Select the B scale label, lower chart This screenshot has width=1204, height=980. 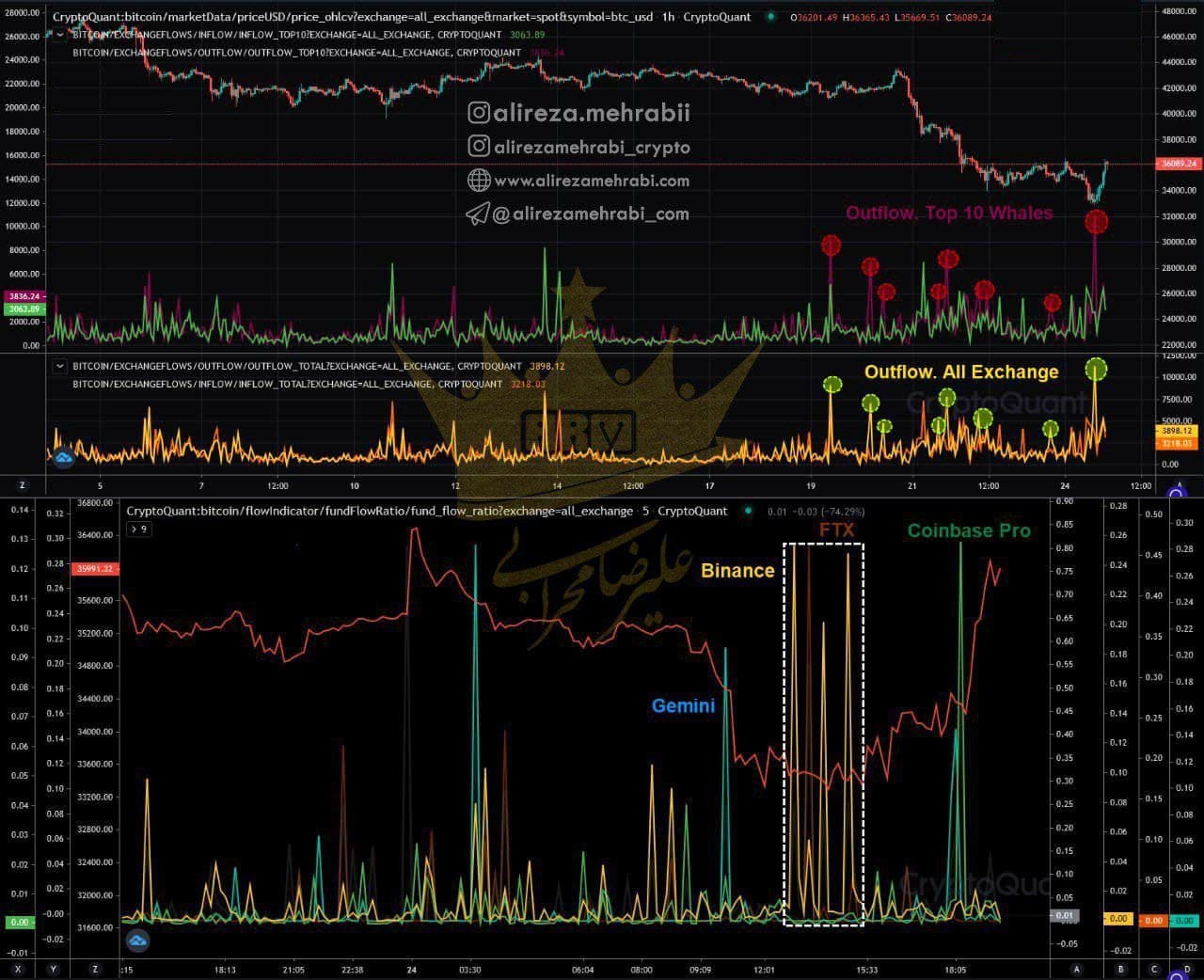(1121, 969)
